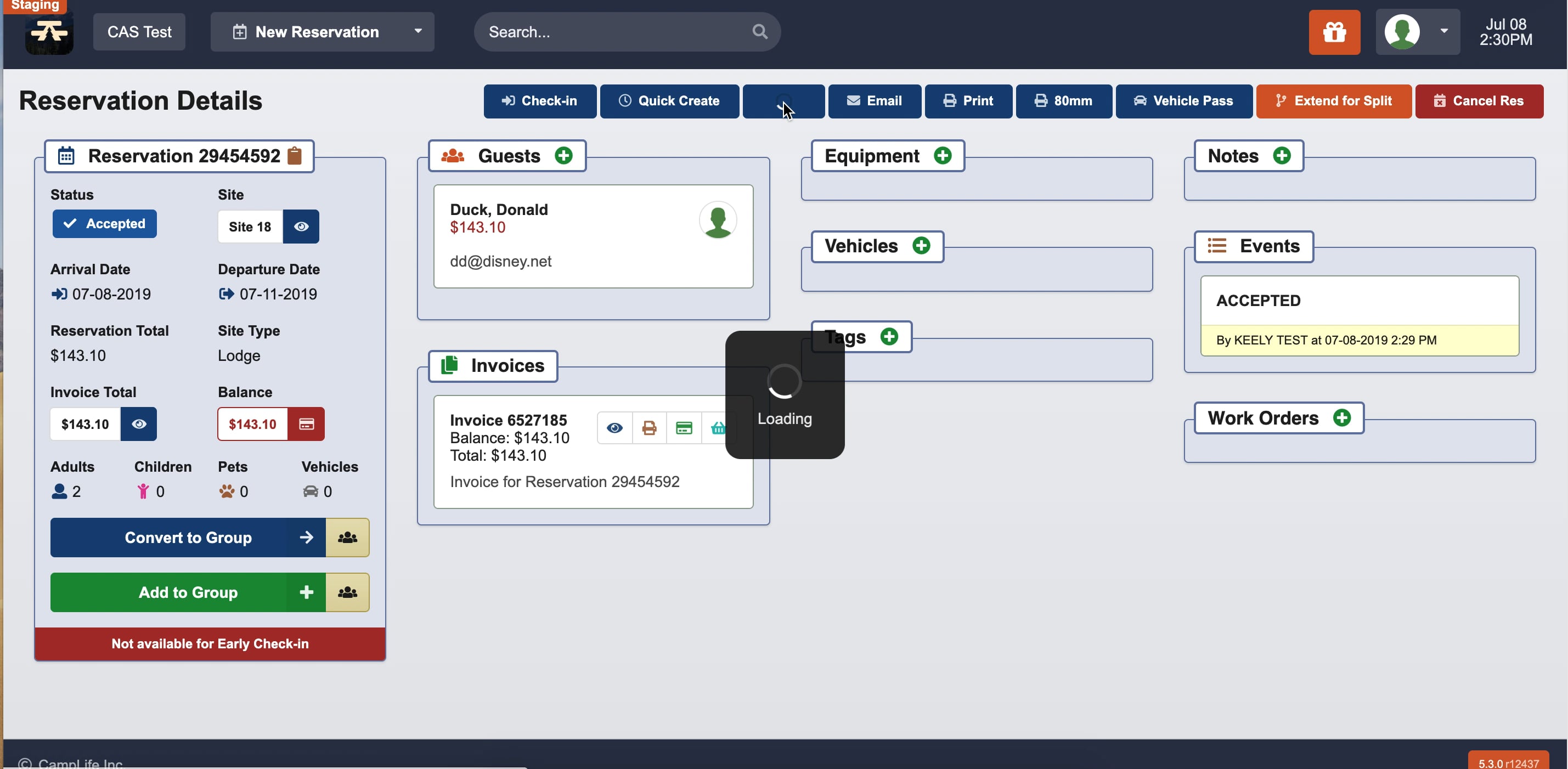The width and height of the screenshot is (1568, 769).
Task: Open the payment icon next to the Balance amount
Action: click(x=306, y=424)
